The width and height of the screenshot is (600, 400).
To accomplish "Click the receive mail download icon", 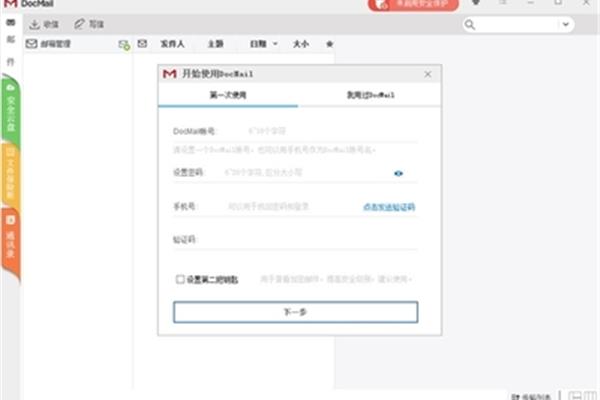I will point(34,24).
